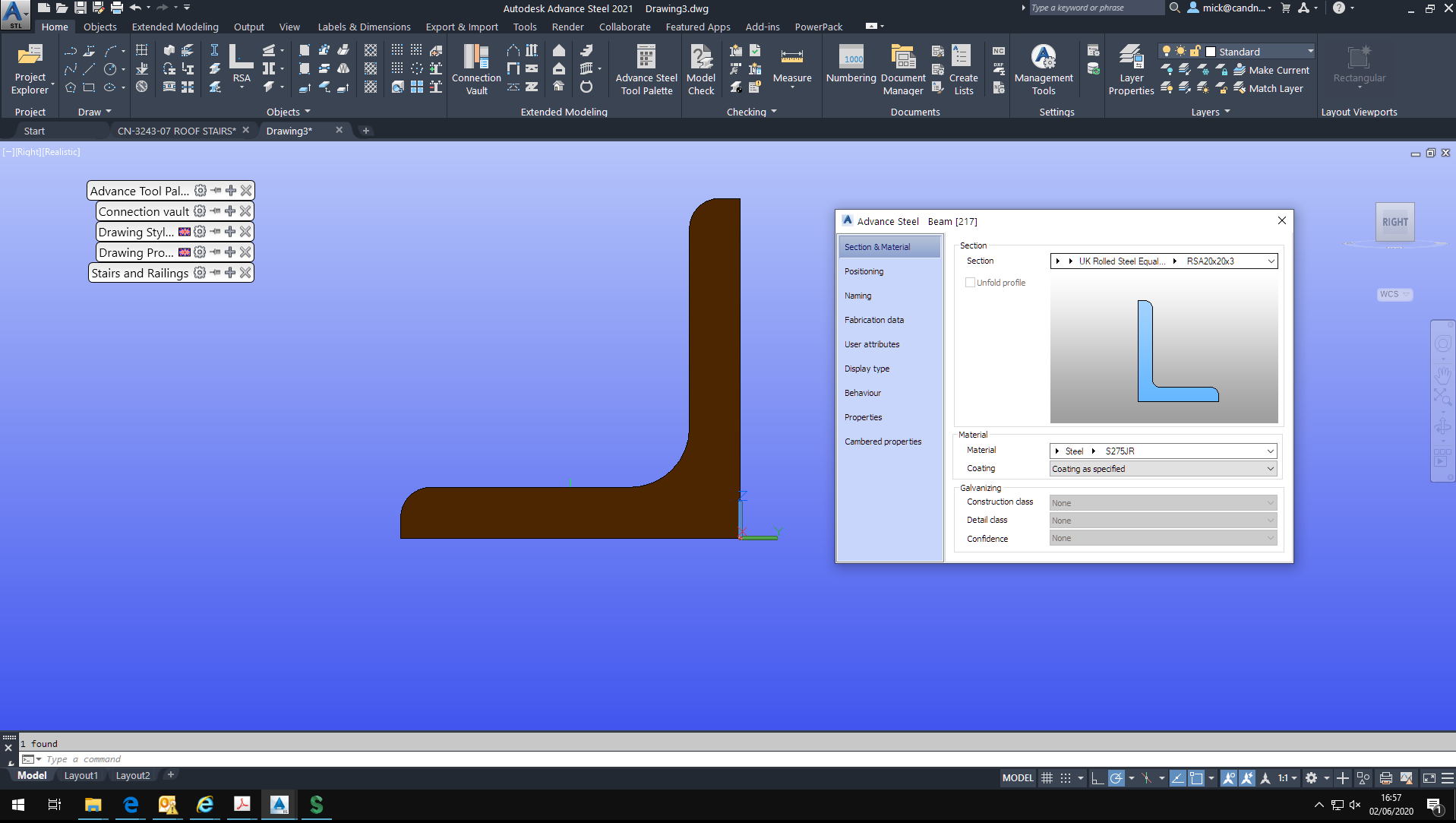The width and height of the screenshot is (1456, 823).
Task: Select Fabrication data in the Beam dialog
Action: [873, 319]
